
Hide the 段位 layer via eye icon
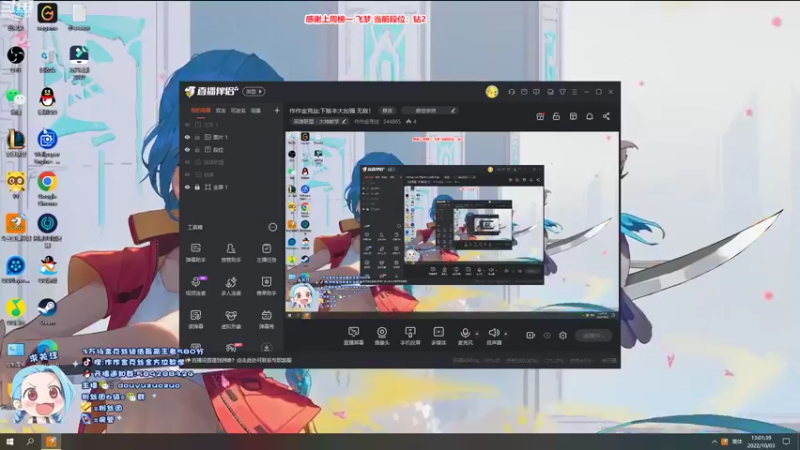(187, 150)
